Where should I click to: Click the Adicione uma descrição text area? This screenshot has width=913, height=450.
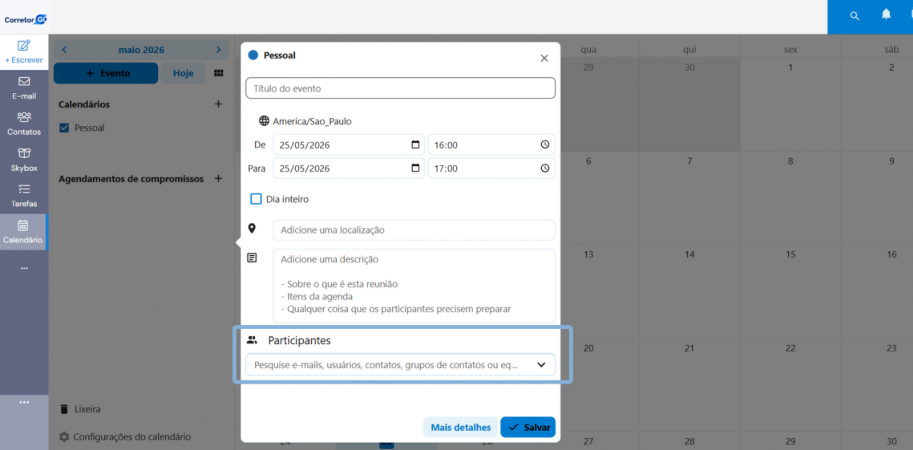coord(414,286)
